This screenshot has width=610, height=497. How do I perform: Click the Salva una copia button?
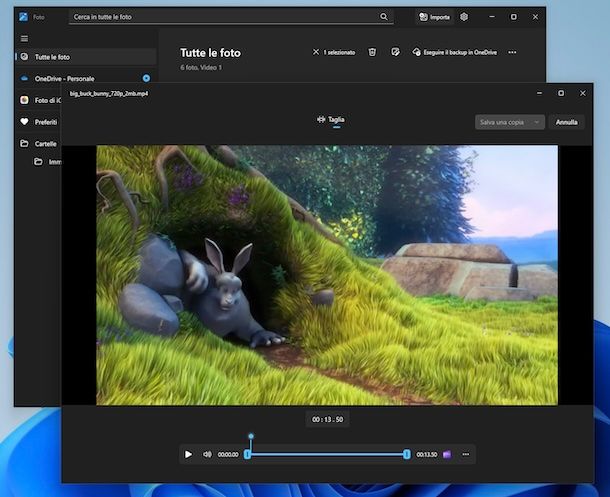tap(510, 122)
